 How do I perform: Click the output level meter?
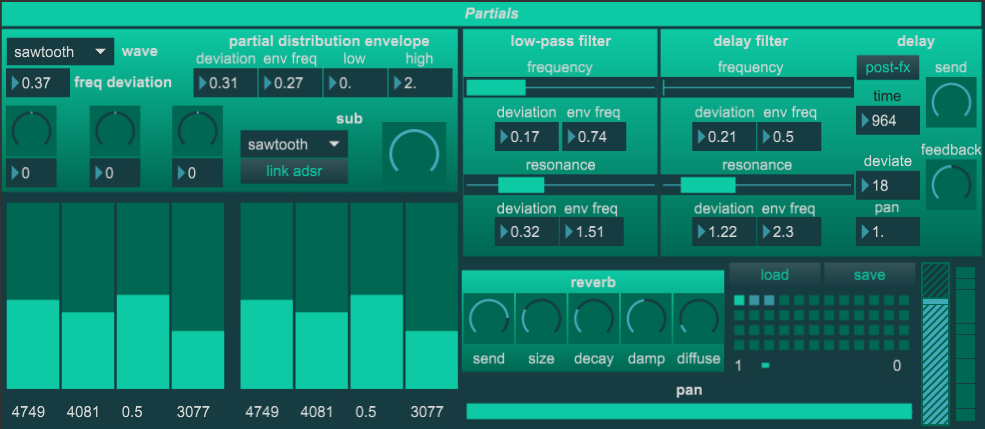click(966, 344)
